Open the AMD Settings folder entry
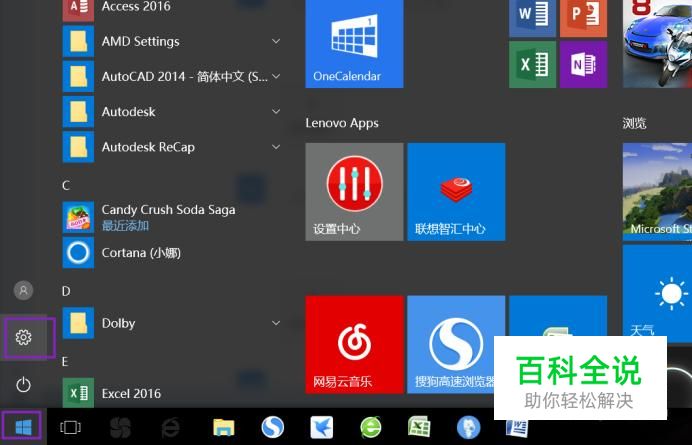Image resolution: width=692 pixels, height=445 pixels. [x=174, y=41]
